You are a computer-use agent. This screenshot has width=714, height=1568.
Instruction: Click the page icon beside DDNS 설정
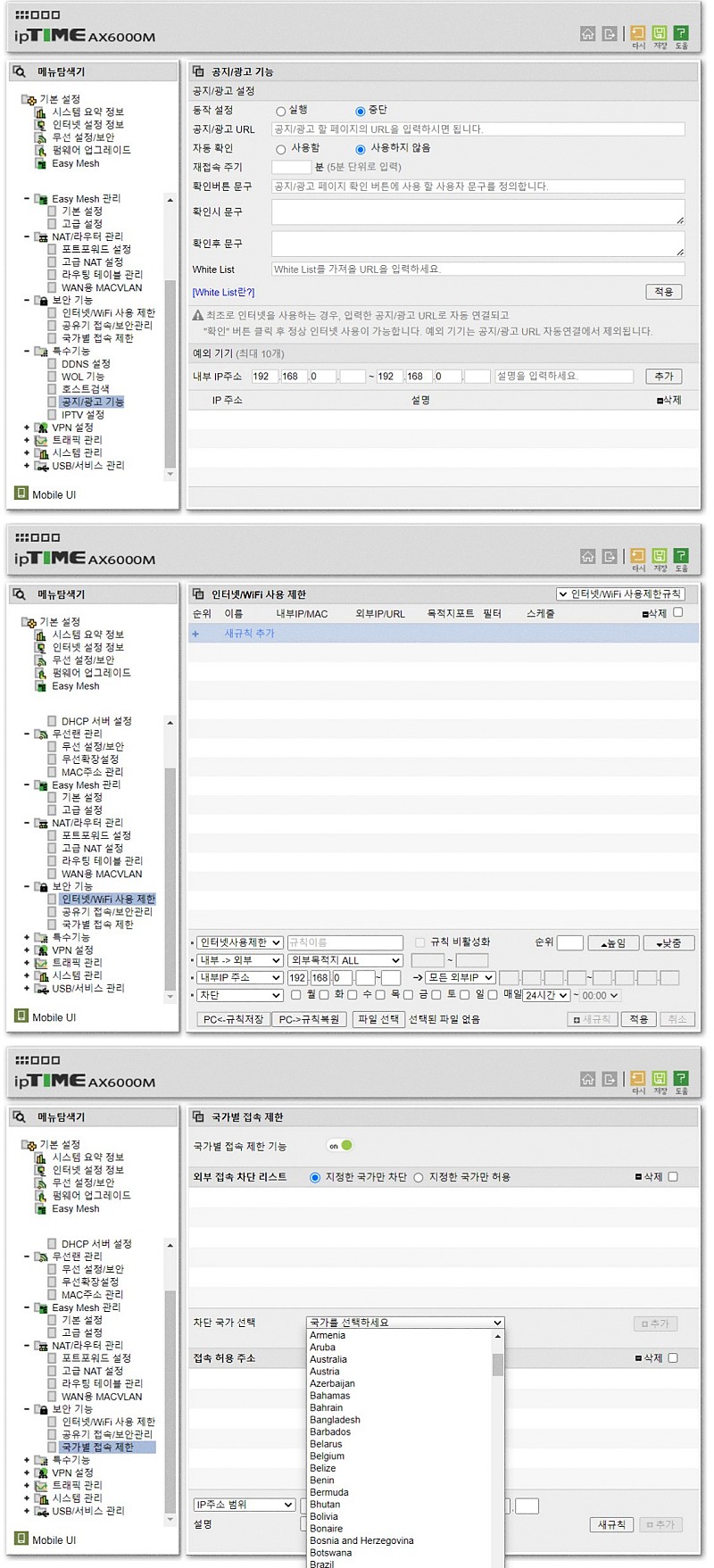[x=52, y=364]
